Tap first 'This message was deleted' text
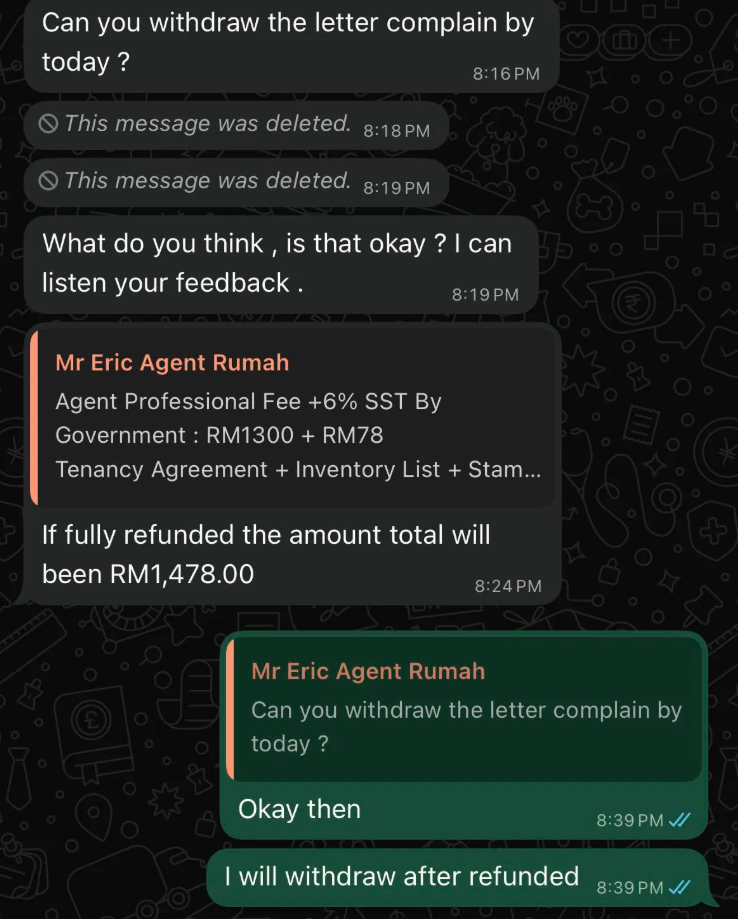 click(208, 124)
